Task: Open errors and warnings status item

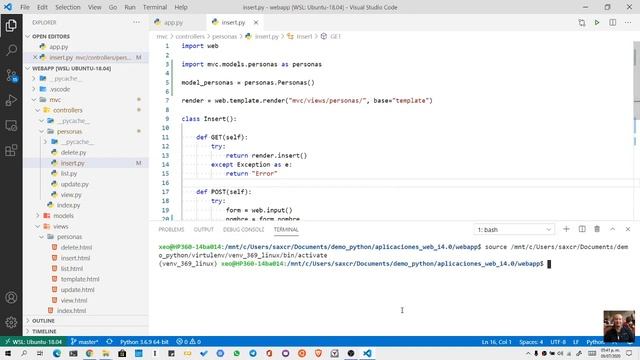Action: click(x=189, y=342)
